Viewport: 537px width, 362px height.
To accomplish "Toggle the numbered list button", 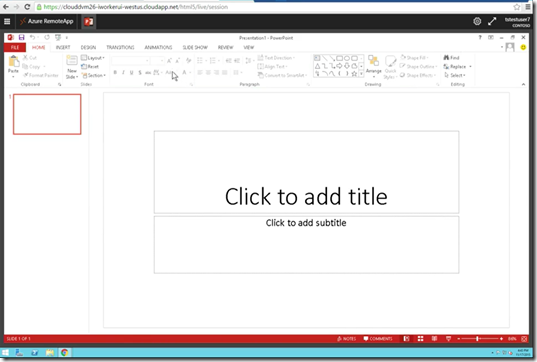I will tap(213, 61).
